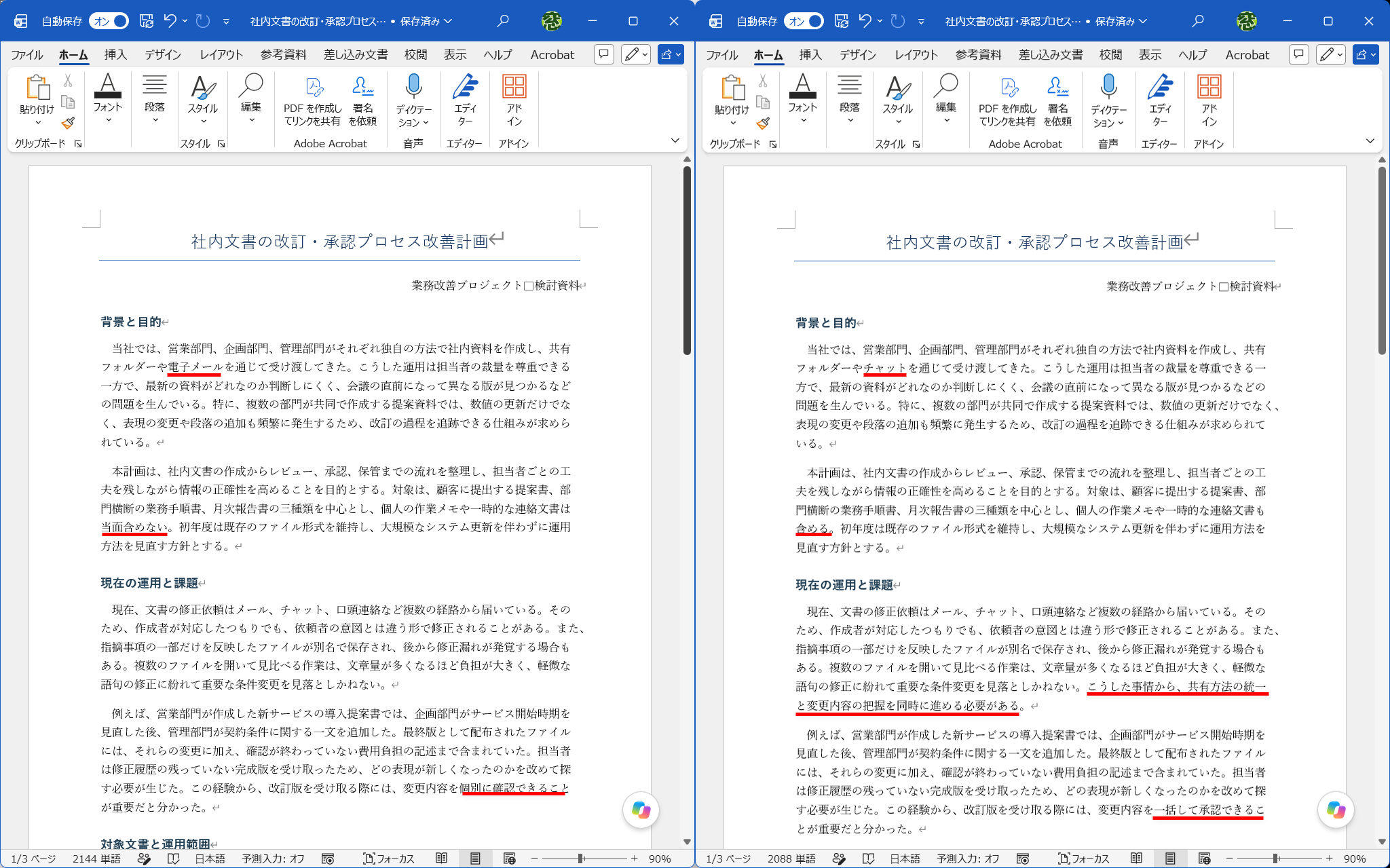Click PDF create and share link in right window

pos(1007,100)
